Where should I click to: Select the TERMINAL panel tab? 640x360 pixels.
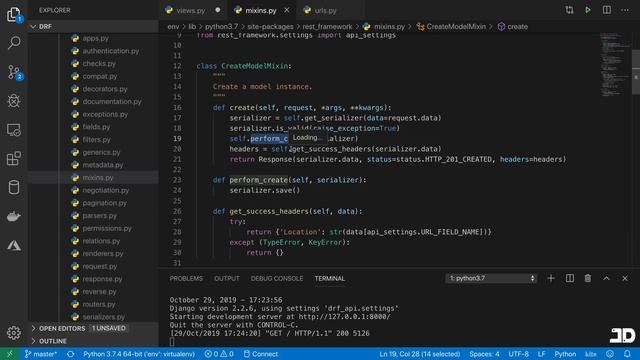330,278
